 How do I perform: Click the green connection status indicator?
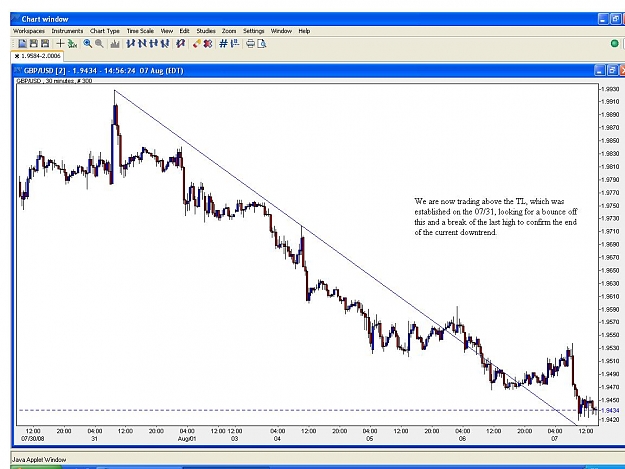pyautogui.click(x=615, y=43)
